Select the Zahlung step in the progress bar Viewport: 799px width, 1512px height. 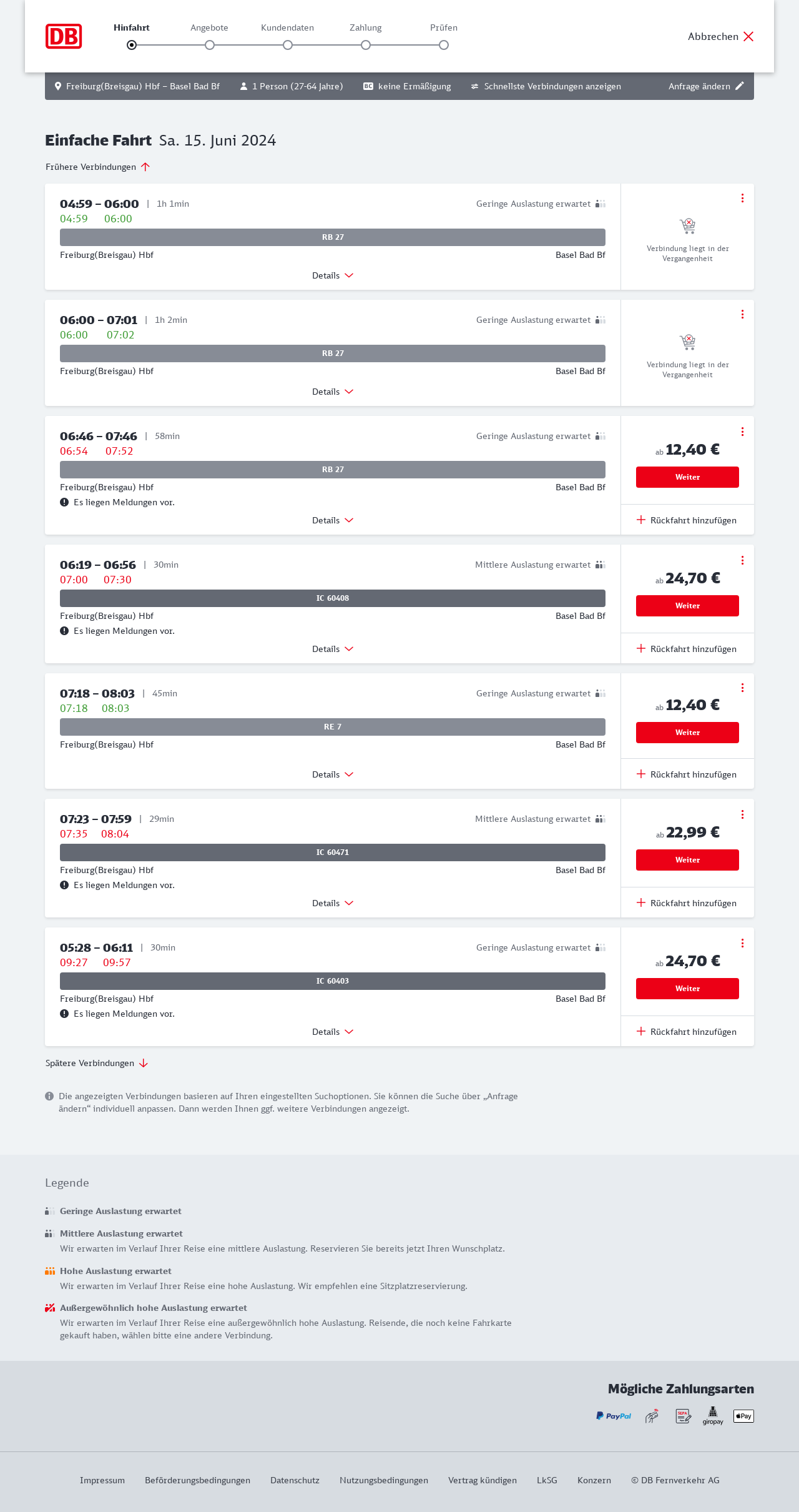click(366, 44)
